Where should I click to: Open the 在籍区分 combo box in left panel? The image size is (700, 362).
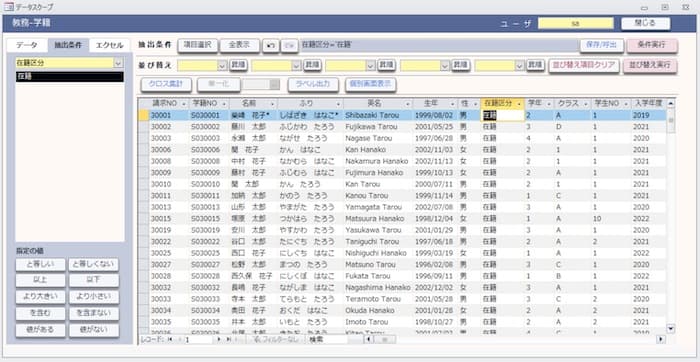pos(118,63)
